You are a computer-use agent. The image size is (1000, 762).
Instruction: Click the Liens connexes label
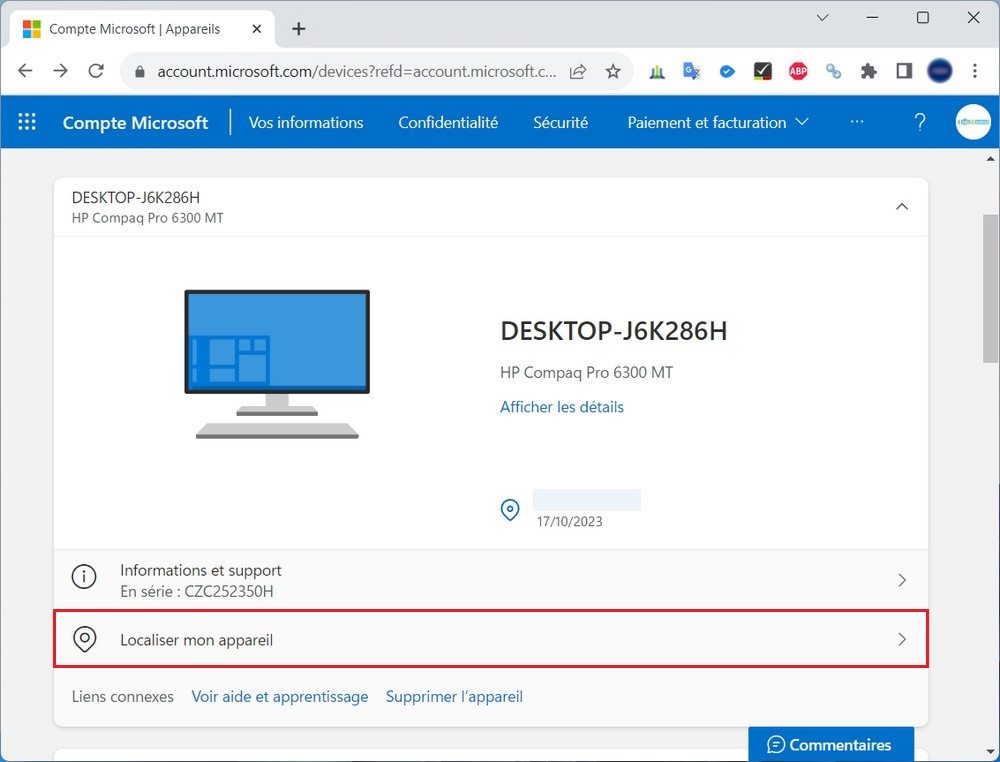[122, 696]
